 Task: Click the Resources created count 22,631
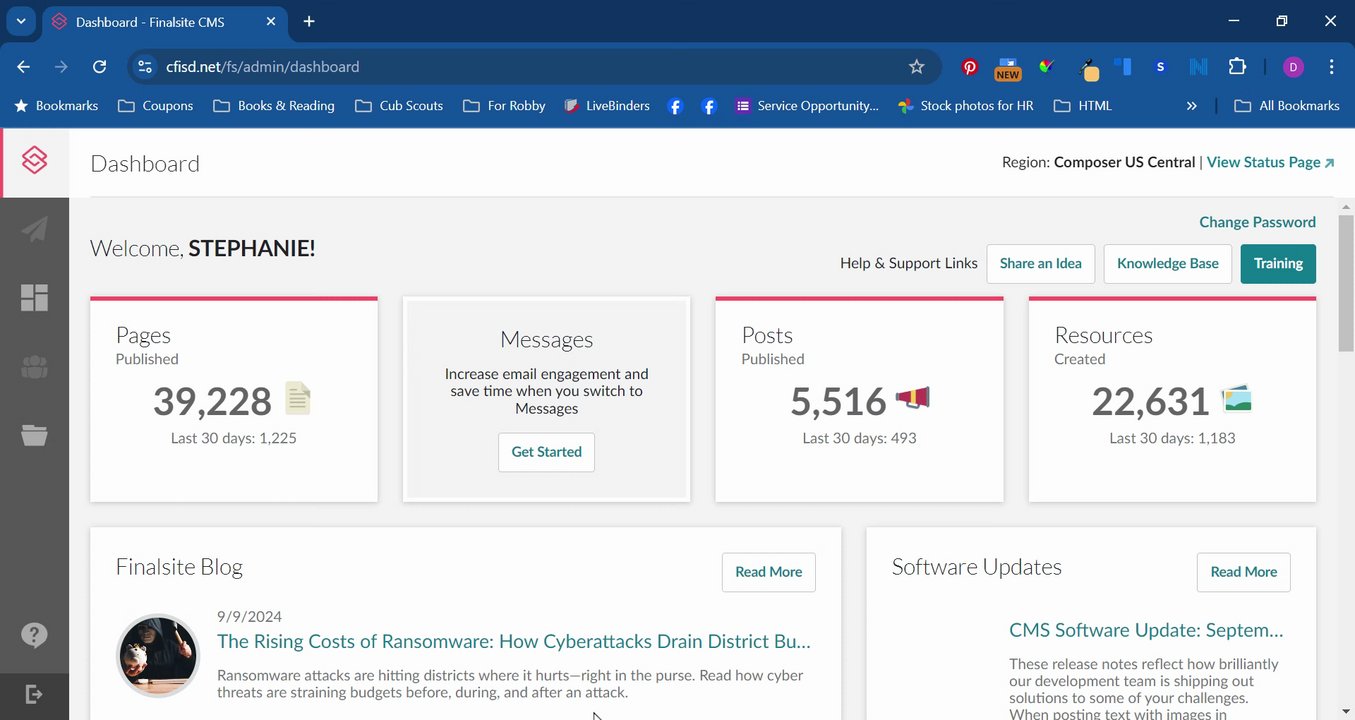[x=1151, y=401]
